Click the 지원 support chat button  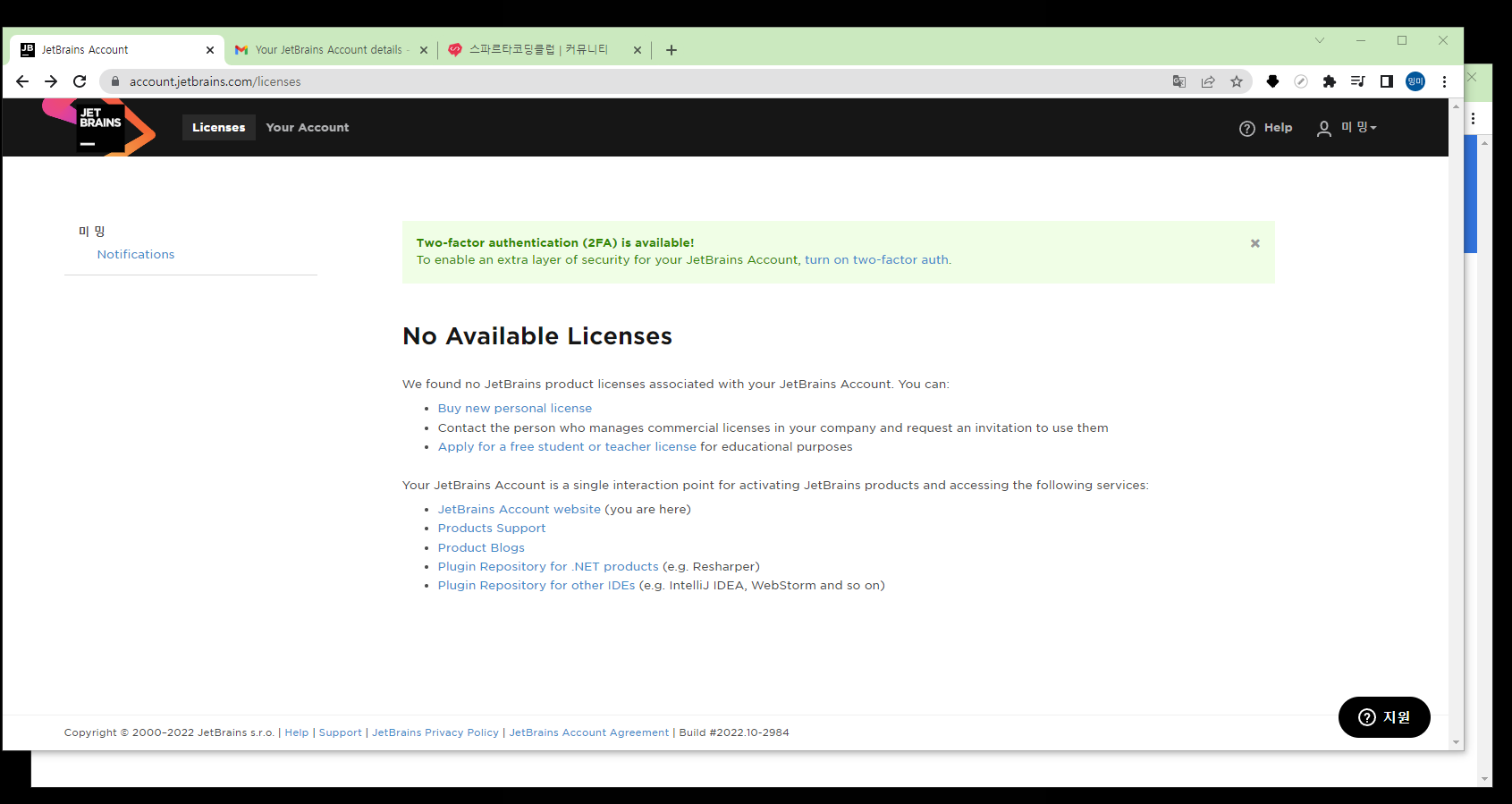pos(1384,717)
